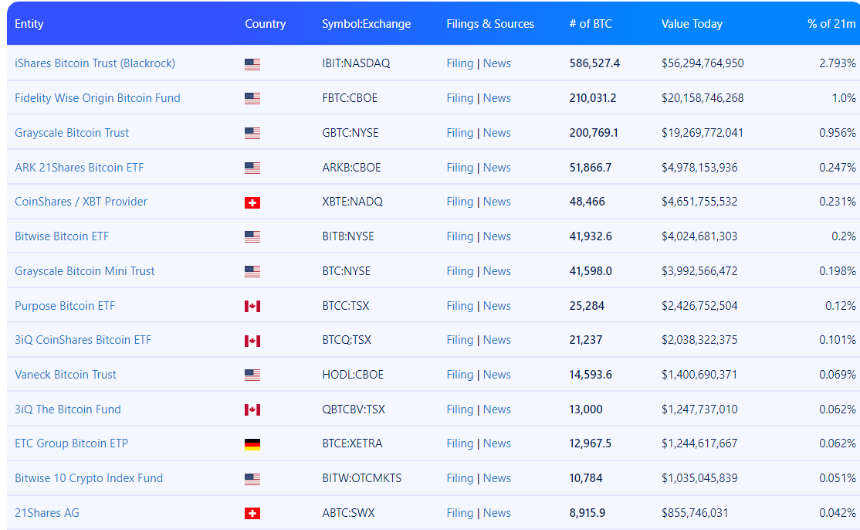This screenshot has width=860, height=530.
Task: Click the US flag in Vaneck Bitcoin Trust row
Action: pyautogui.click(x=252, y=375)
